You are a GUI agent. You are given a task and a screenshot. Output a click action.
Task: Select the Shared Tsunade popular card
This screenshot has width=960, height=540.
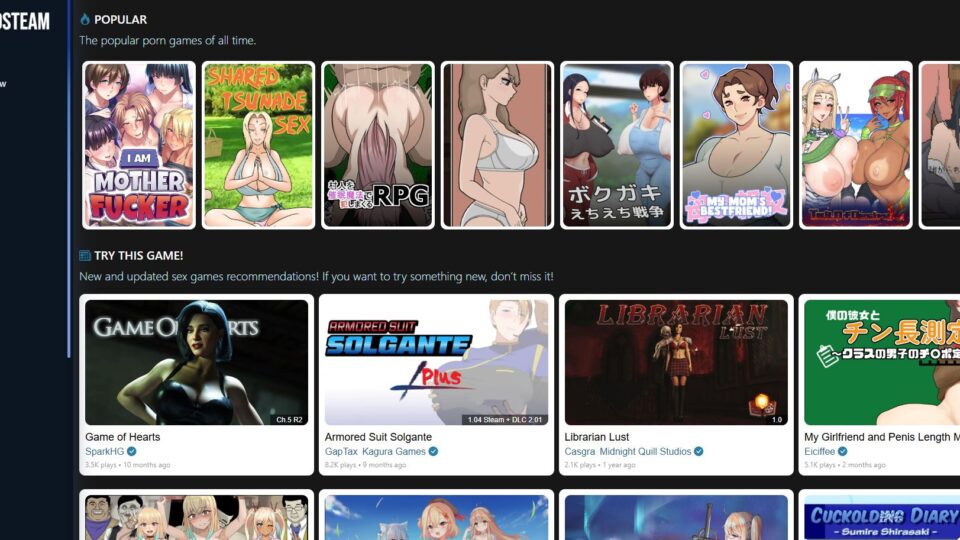pyautogui.click(x=258, y=145)
